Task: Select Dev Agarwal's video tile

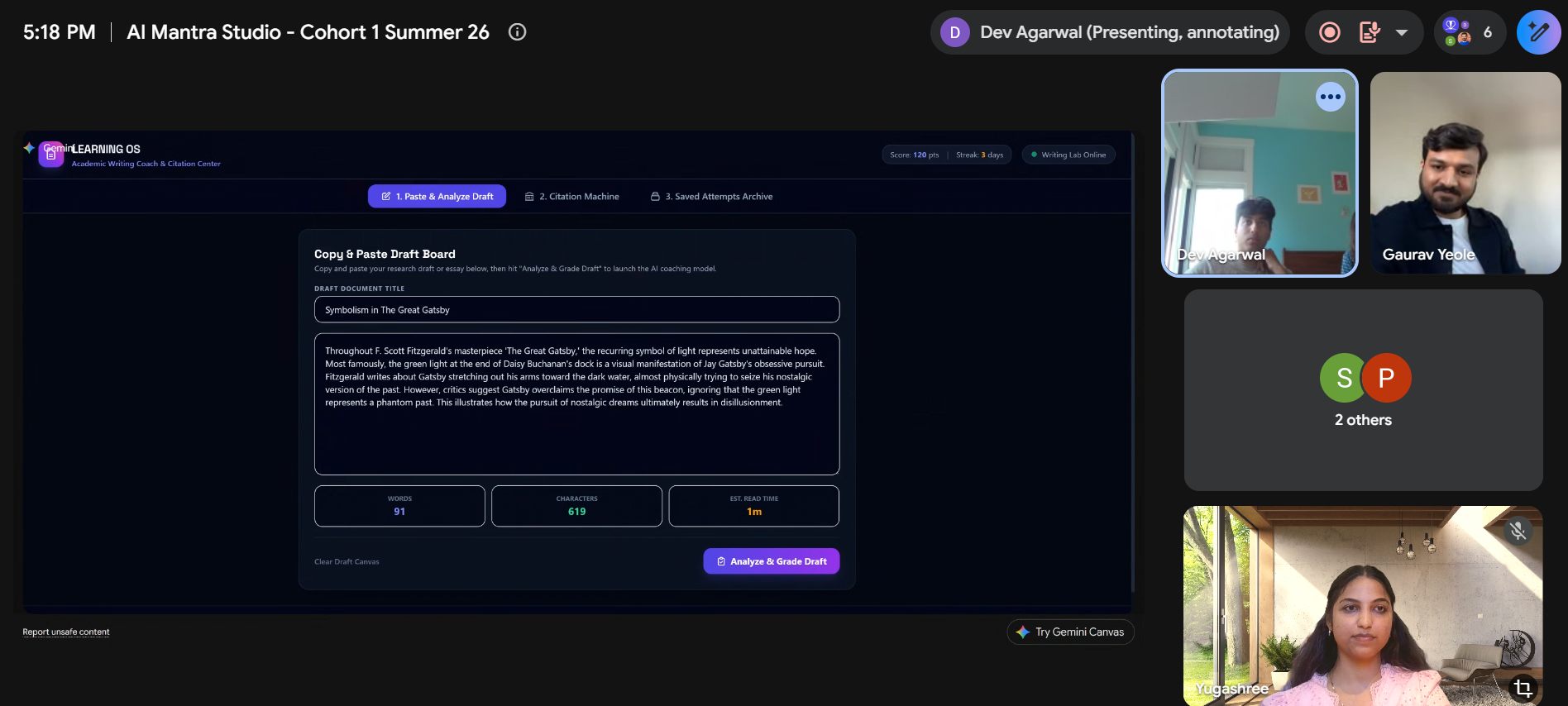Action: (x=1260, y=173)
